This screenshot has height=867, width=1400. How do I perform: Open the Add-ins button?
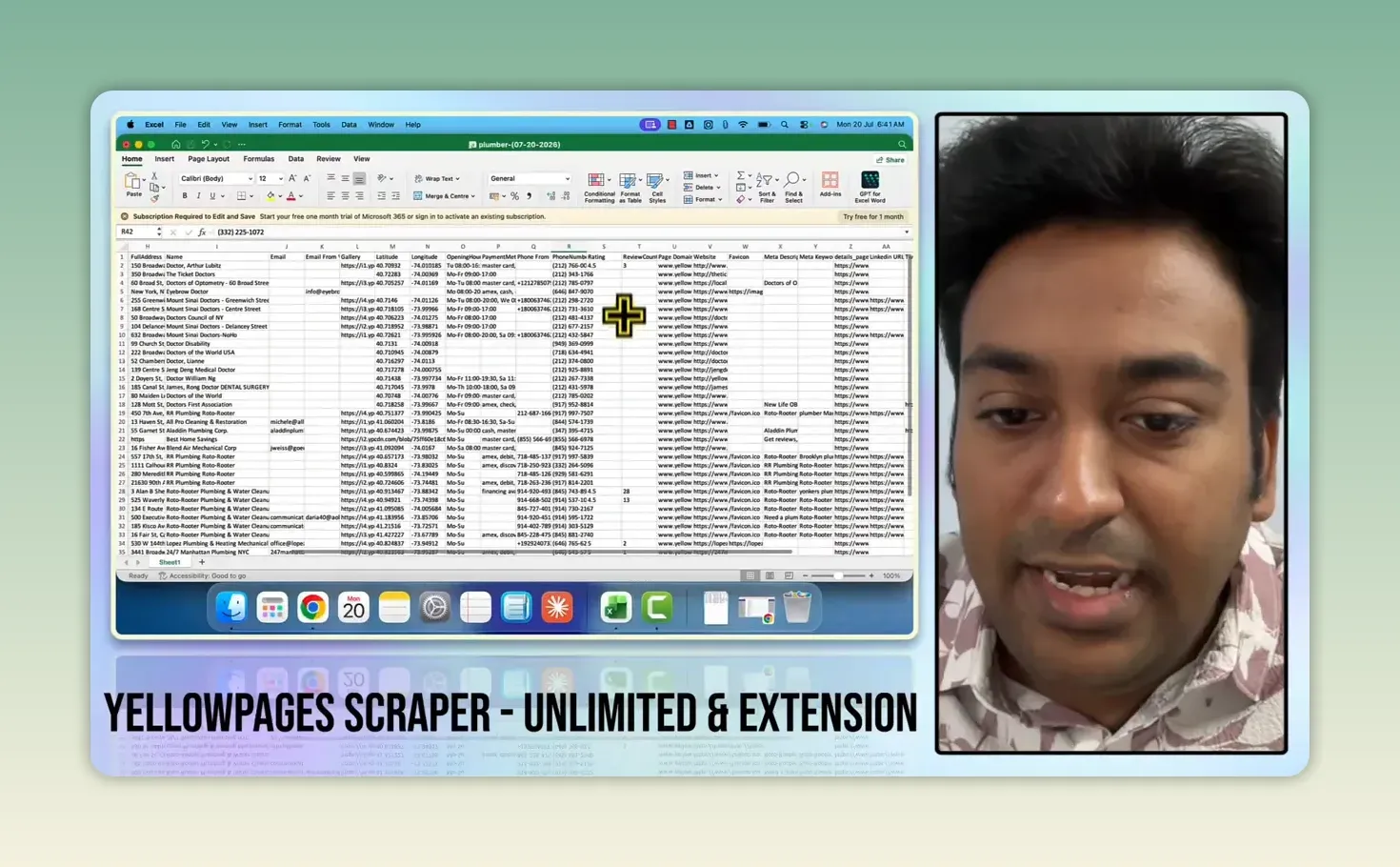click(830, 184)
